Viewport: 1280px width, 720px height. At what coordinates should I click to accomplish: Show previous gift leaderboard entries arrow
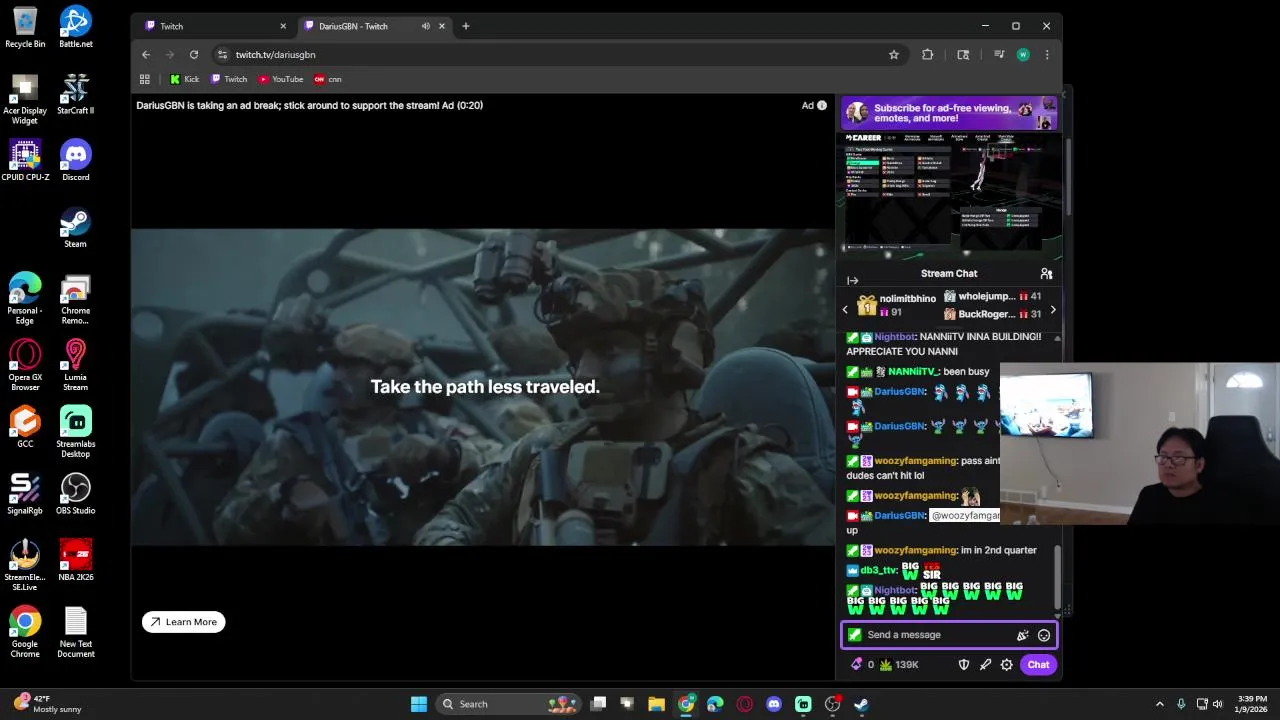click(845, 309)
